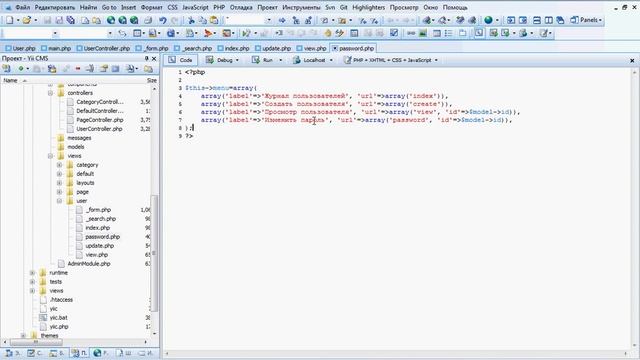Viewport: 640px width, 360px height.
Task: Click the Size column header
Action: (x=151, y=80)
